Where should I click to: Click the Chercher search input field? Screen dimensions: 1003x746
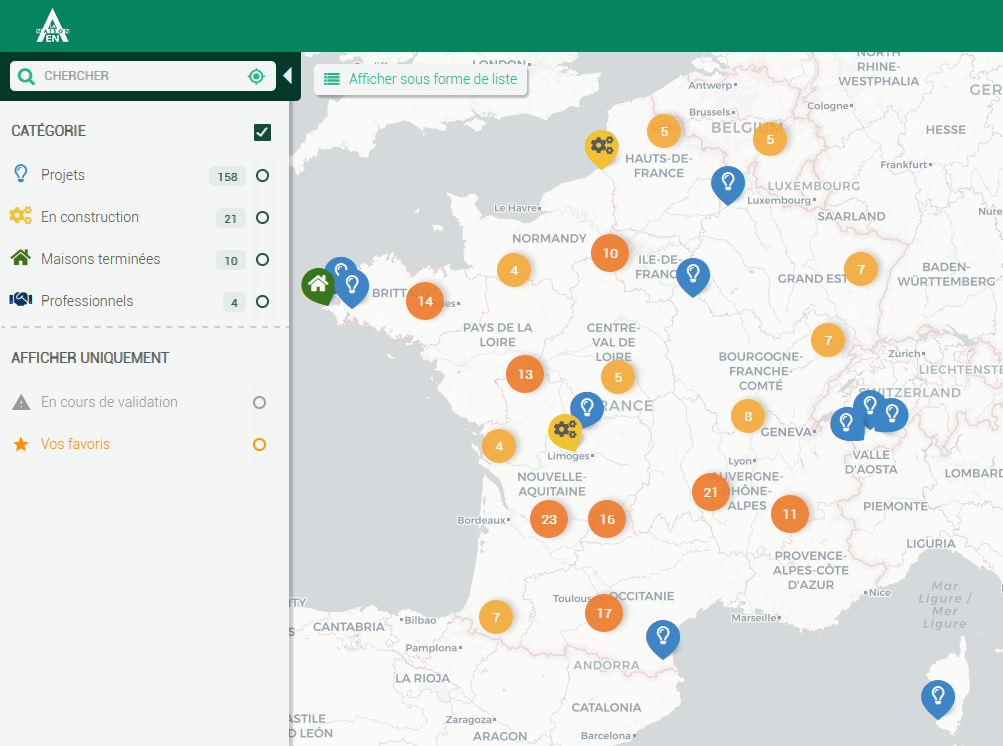pyautogui.click(x=140, y=76)
